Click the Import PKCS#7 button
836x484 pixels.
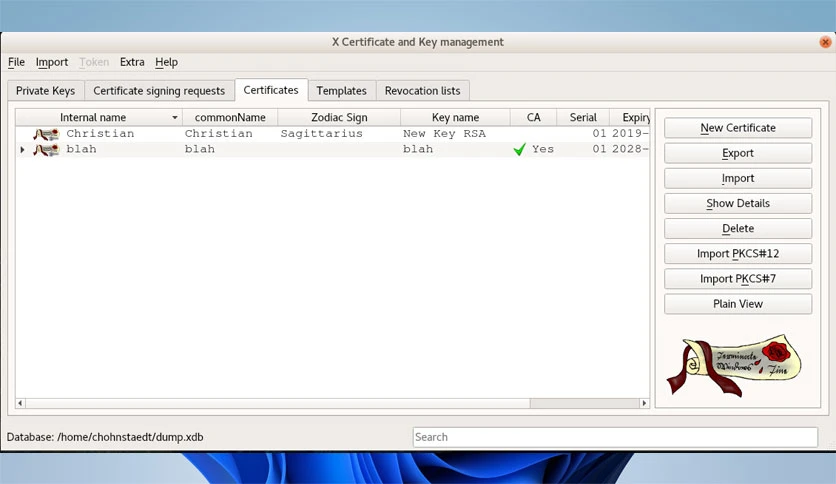[738, 279]
